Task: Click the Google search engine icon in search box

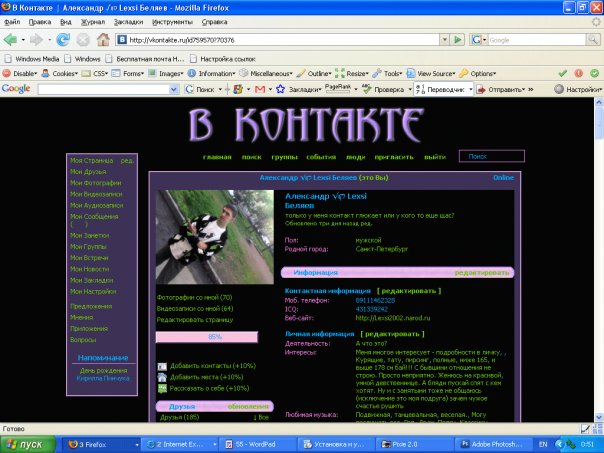Action: pyautogui.click(x=476, y=40)
